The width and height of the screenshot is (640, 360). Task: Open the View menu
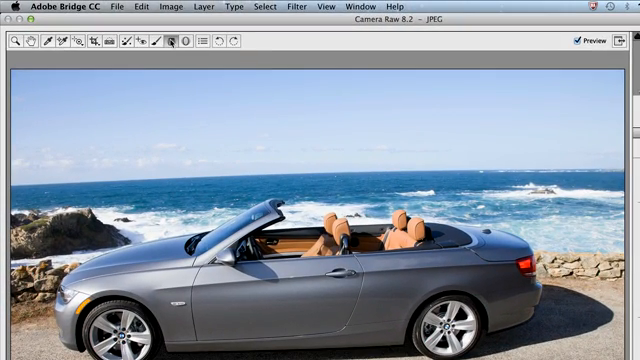coord(326,7)
